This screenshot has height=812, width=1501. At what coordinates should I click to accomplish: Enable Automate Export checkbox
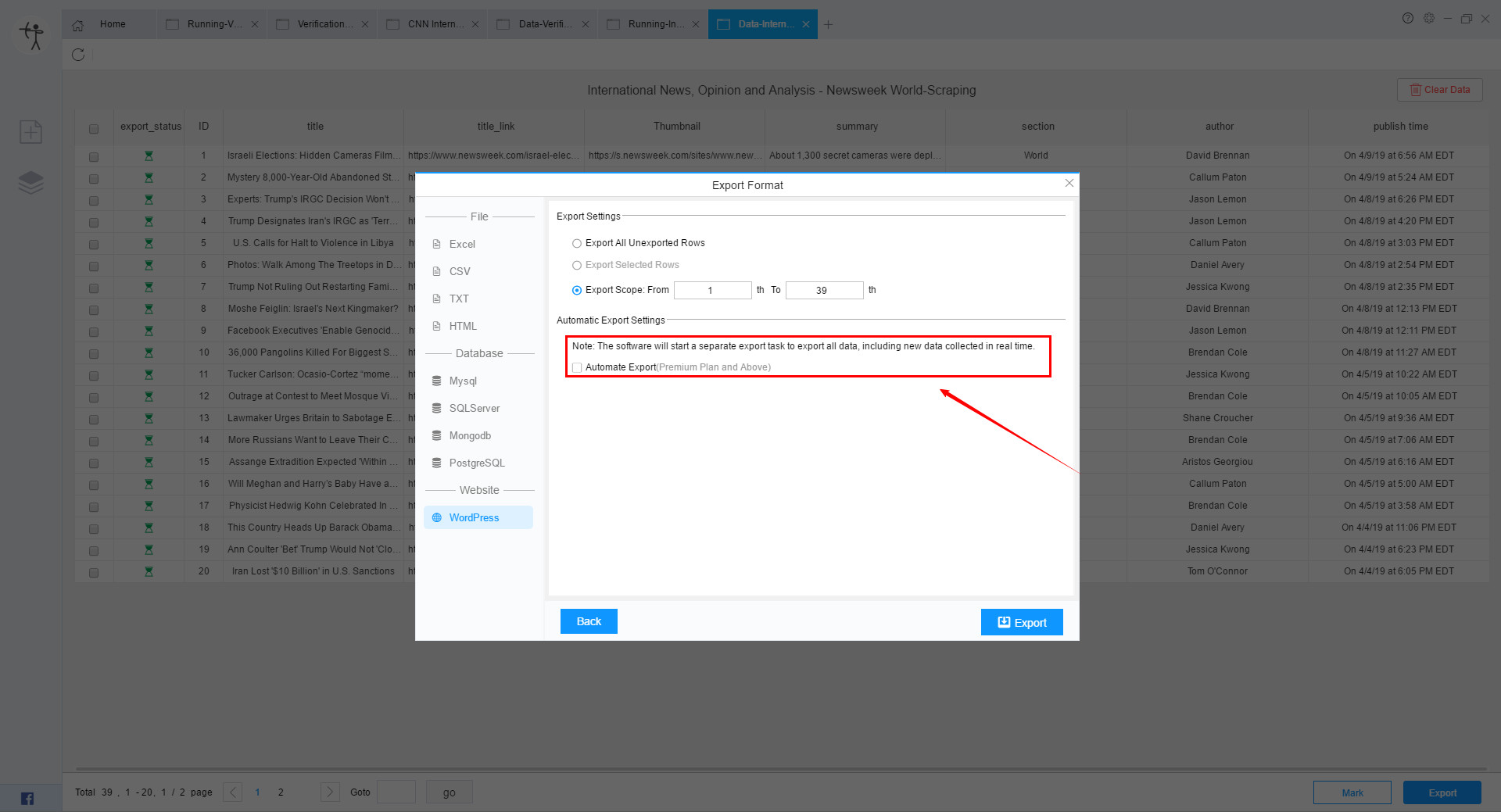pyautogui.click(x=577, y=367)
